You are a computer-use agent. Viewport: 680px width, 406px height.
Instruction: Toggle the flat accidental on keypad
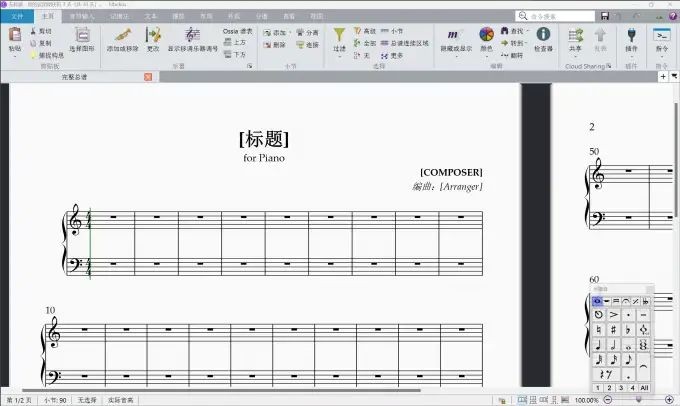628,329
